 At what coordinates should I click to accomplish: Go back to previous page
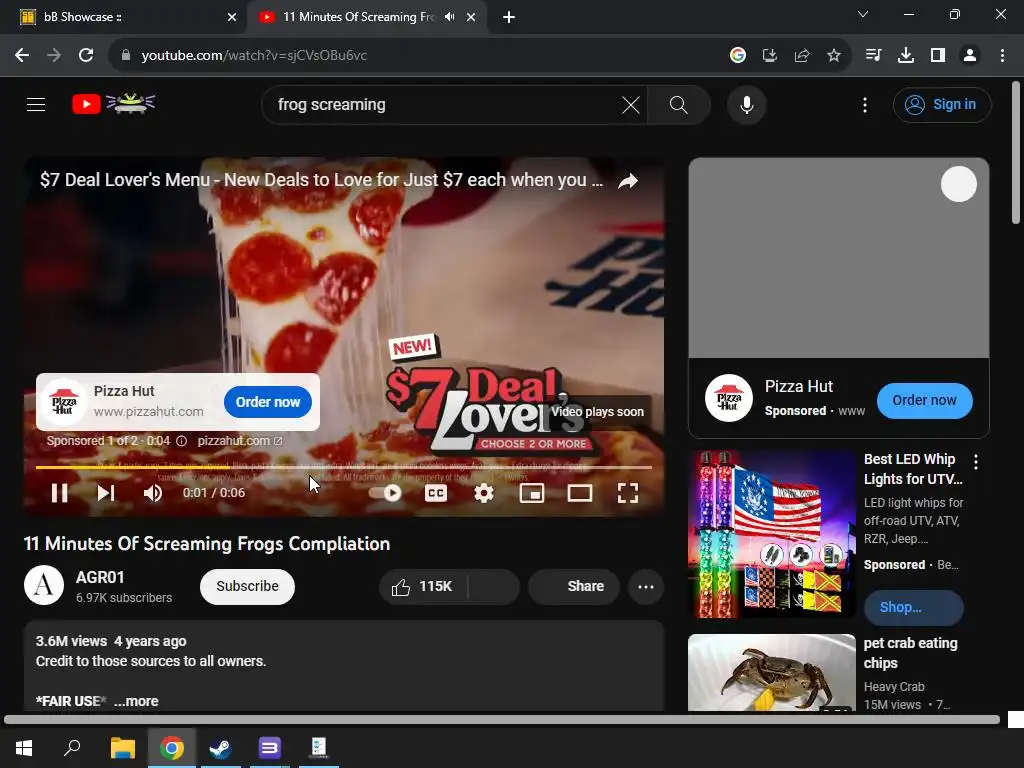pos(22,56)
